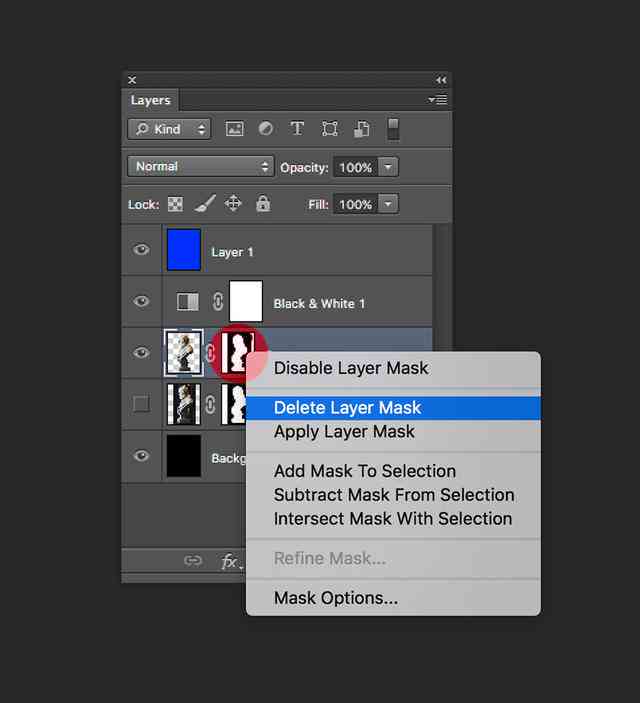Choose Subtract Mask From Selection
Image resolution: width=640 pixels, height=703 pixels.
pos(393,495)
